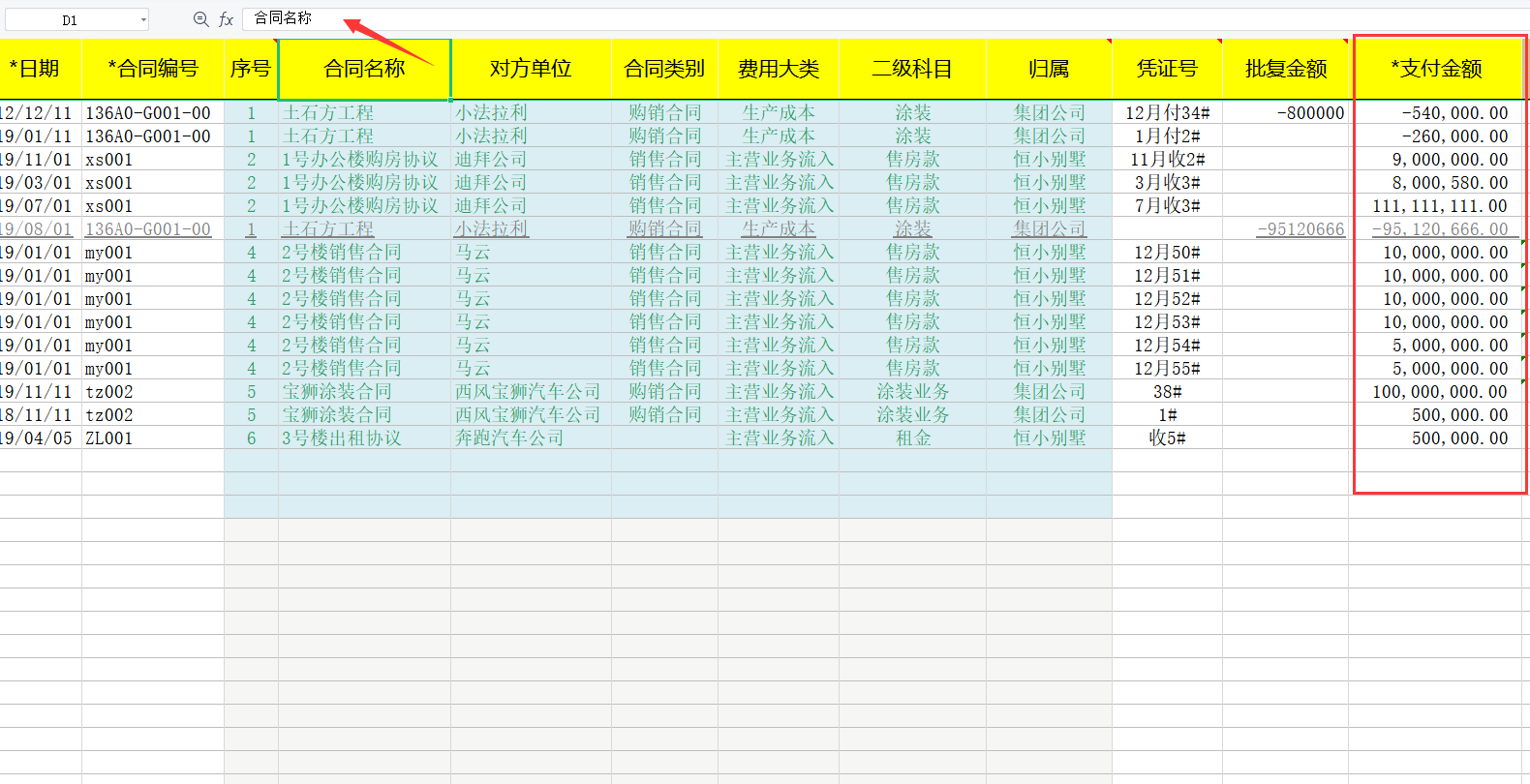
Task: Click the magnifier zoom icon beside fx
Action: (200, 19)
